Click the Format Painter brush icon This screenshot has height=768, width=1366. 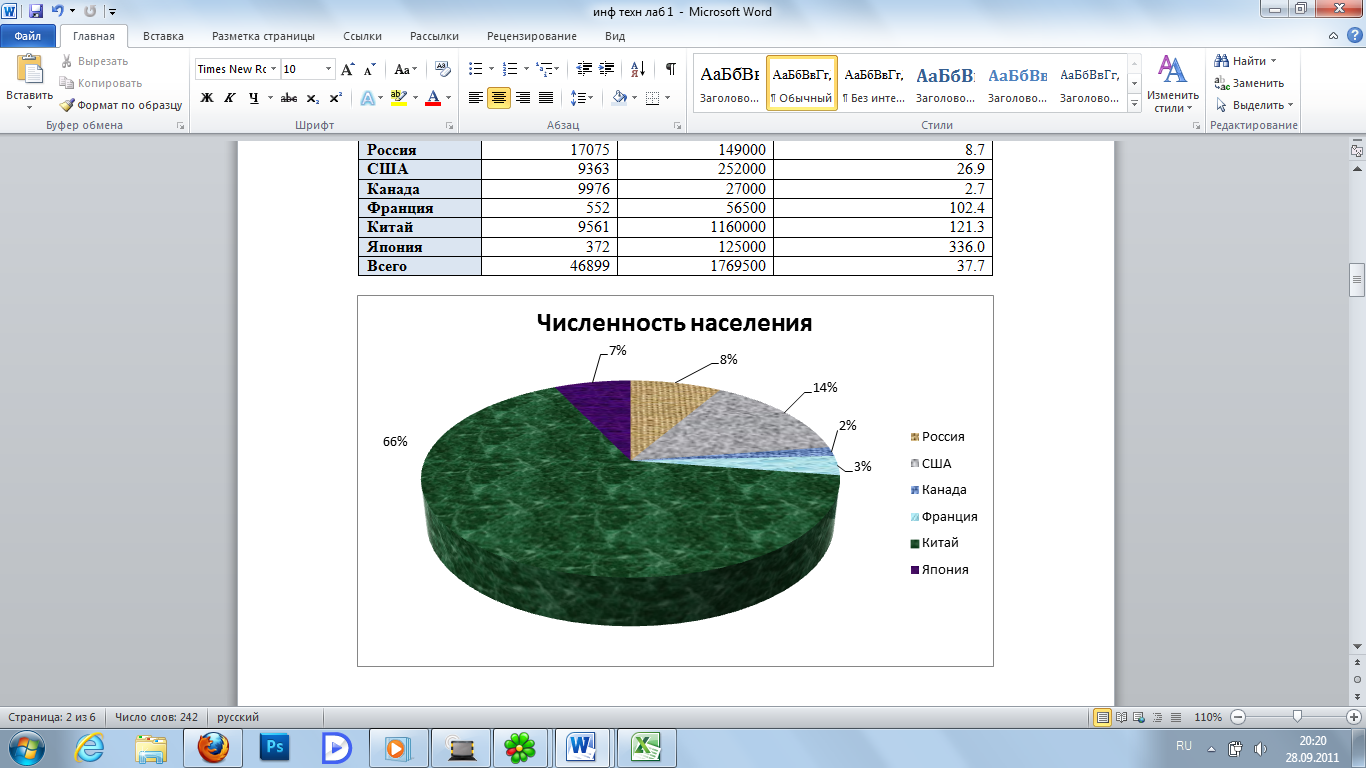67,105
